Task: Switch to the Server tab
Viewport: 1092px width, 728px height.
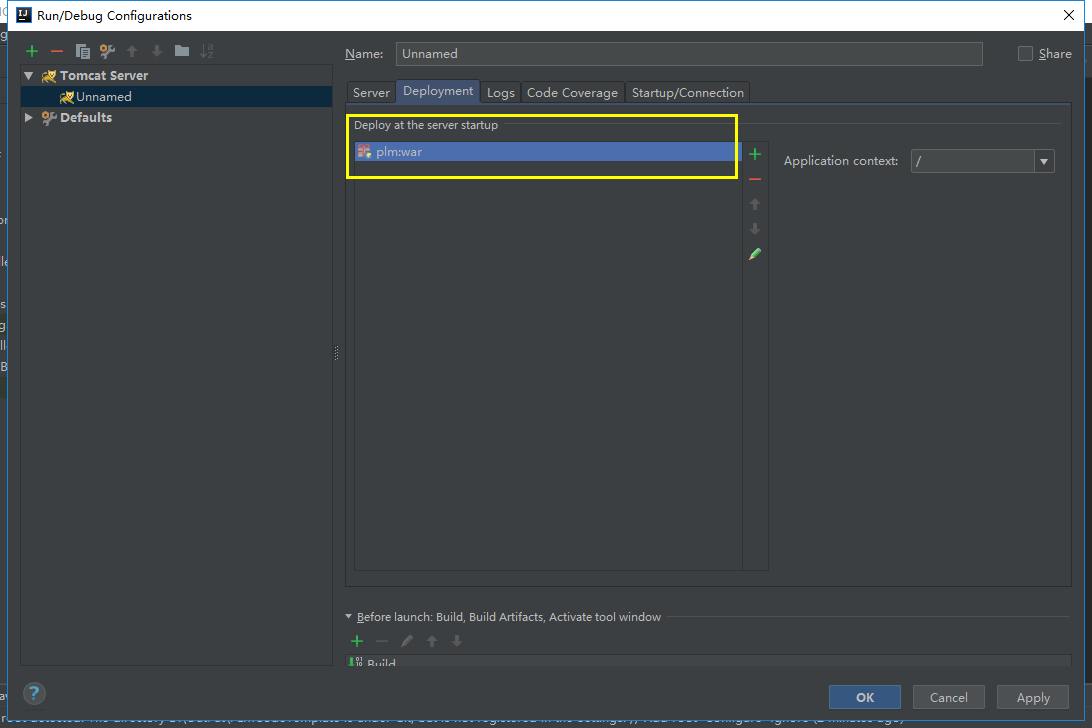Action: coord(371,93)
